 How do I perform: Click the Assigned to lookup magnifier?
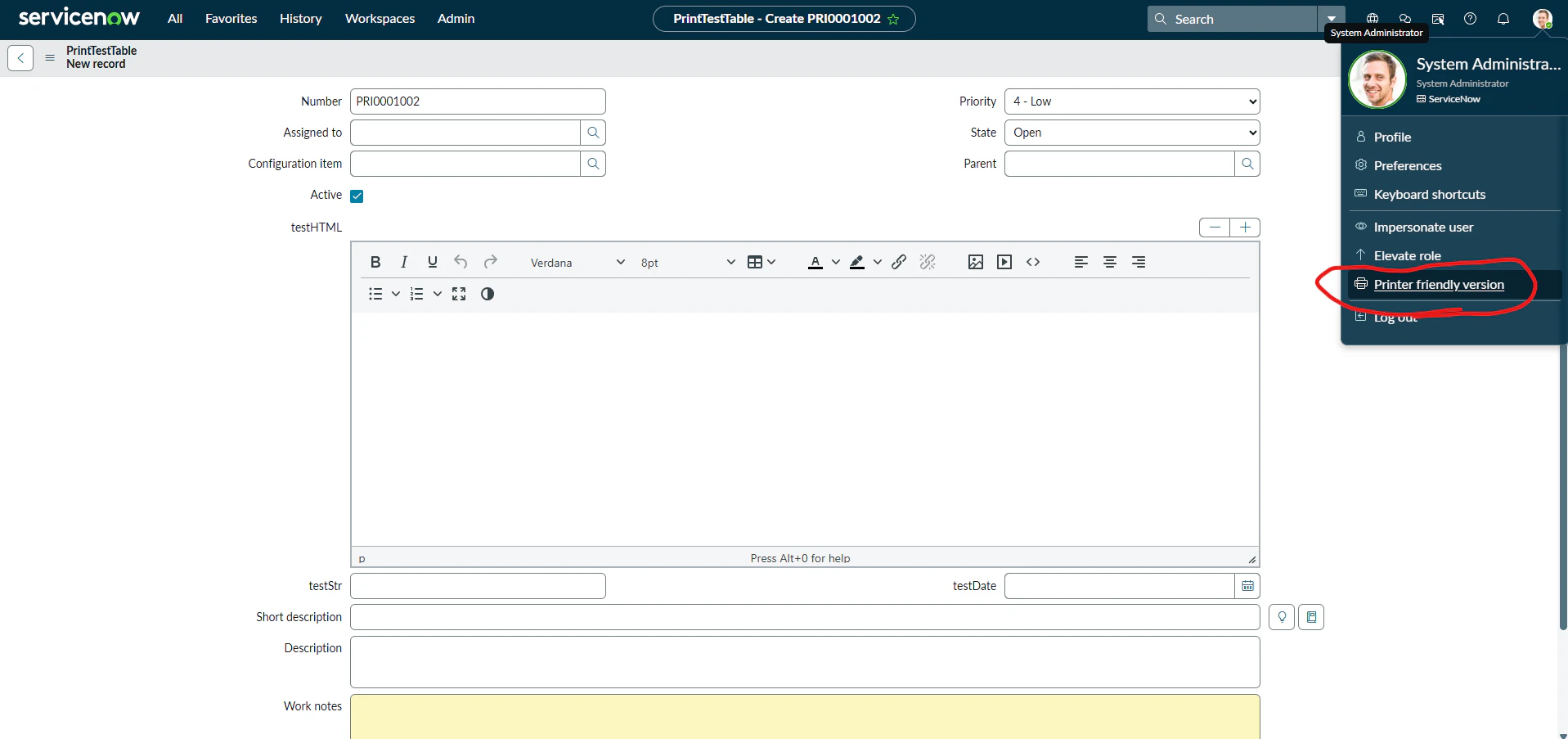point(593,133)
